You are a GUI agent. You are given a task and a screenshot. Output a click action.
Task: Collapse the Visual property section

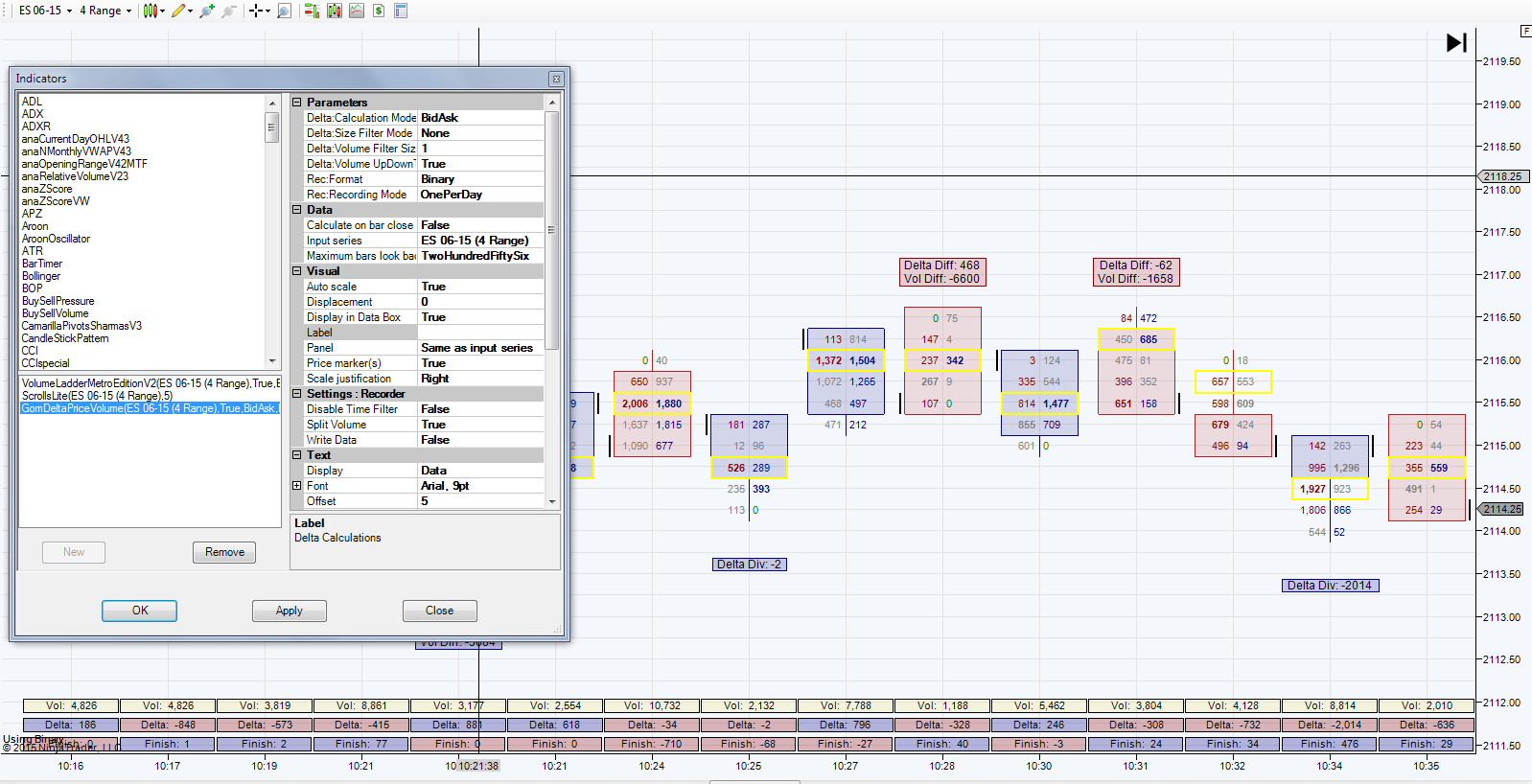[297, 271]
